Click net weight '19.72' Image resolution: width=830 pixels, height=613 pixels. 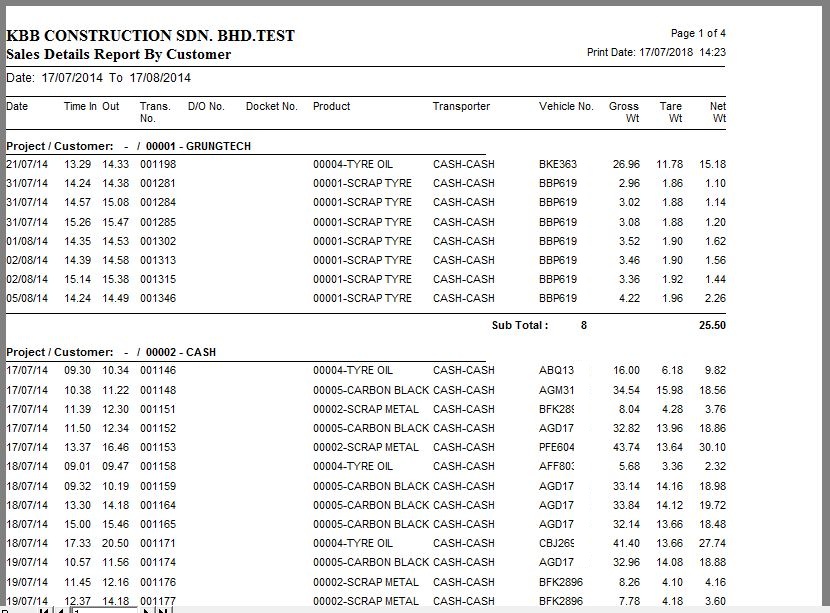(712, 506)
